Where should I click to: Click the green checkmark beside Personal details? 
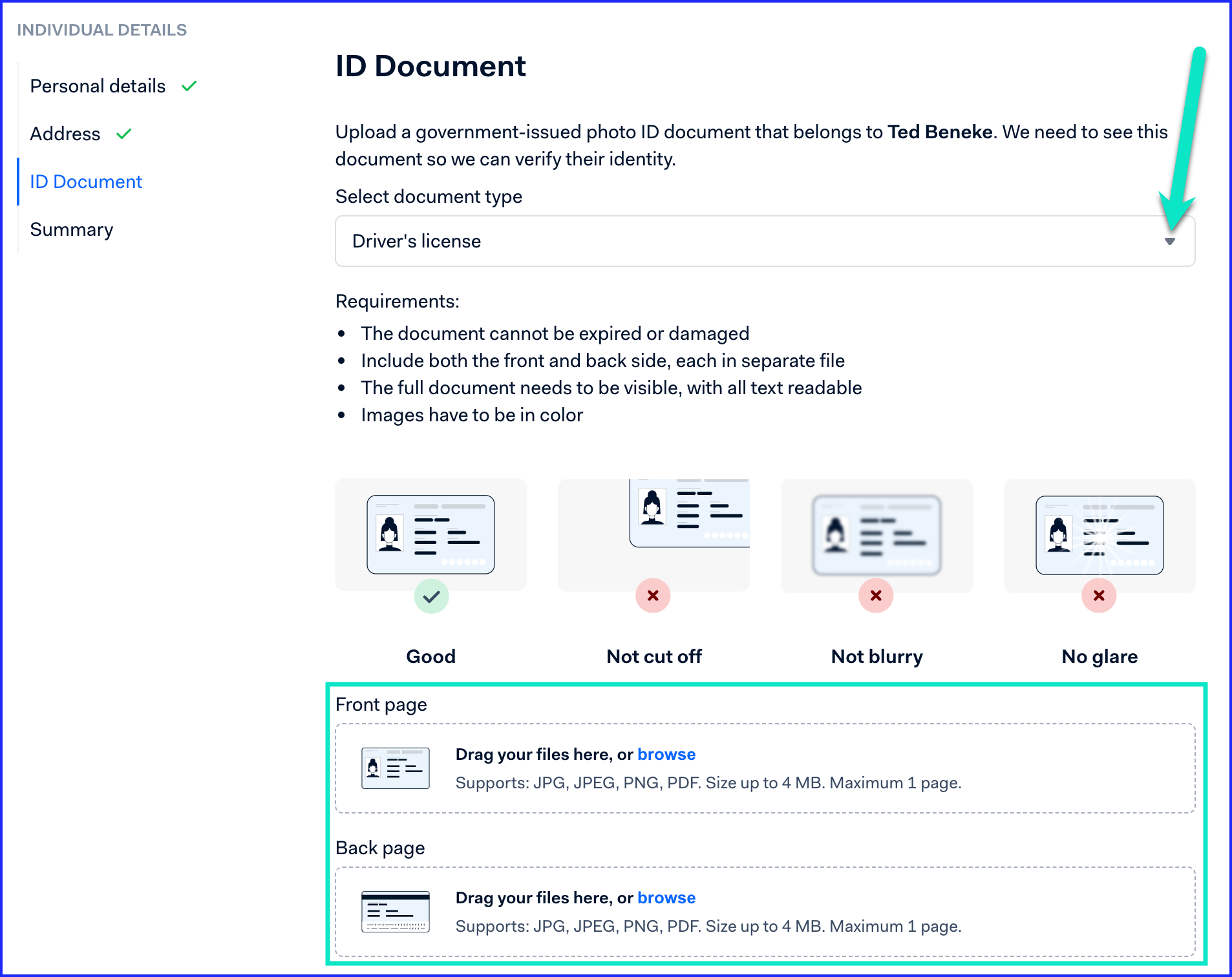pyautogui.click(x=189, y=86)
